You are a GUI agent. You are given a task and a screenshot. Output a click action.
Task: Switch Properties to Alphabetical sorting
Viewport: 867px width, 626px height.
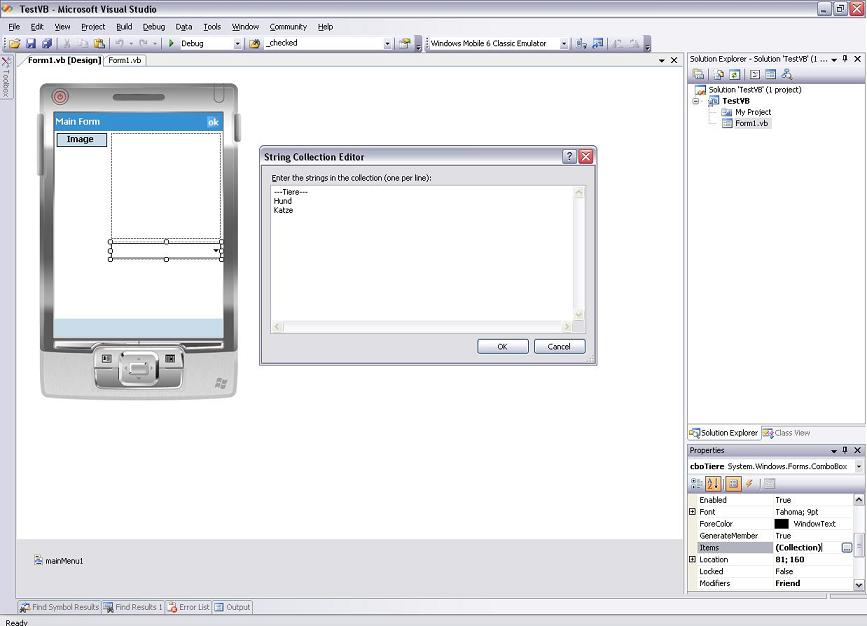713,484
